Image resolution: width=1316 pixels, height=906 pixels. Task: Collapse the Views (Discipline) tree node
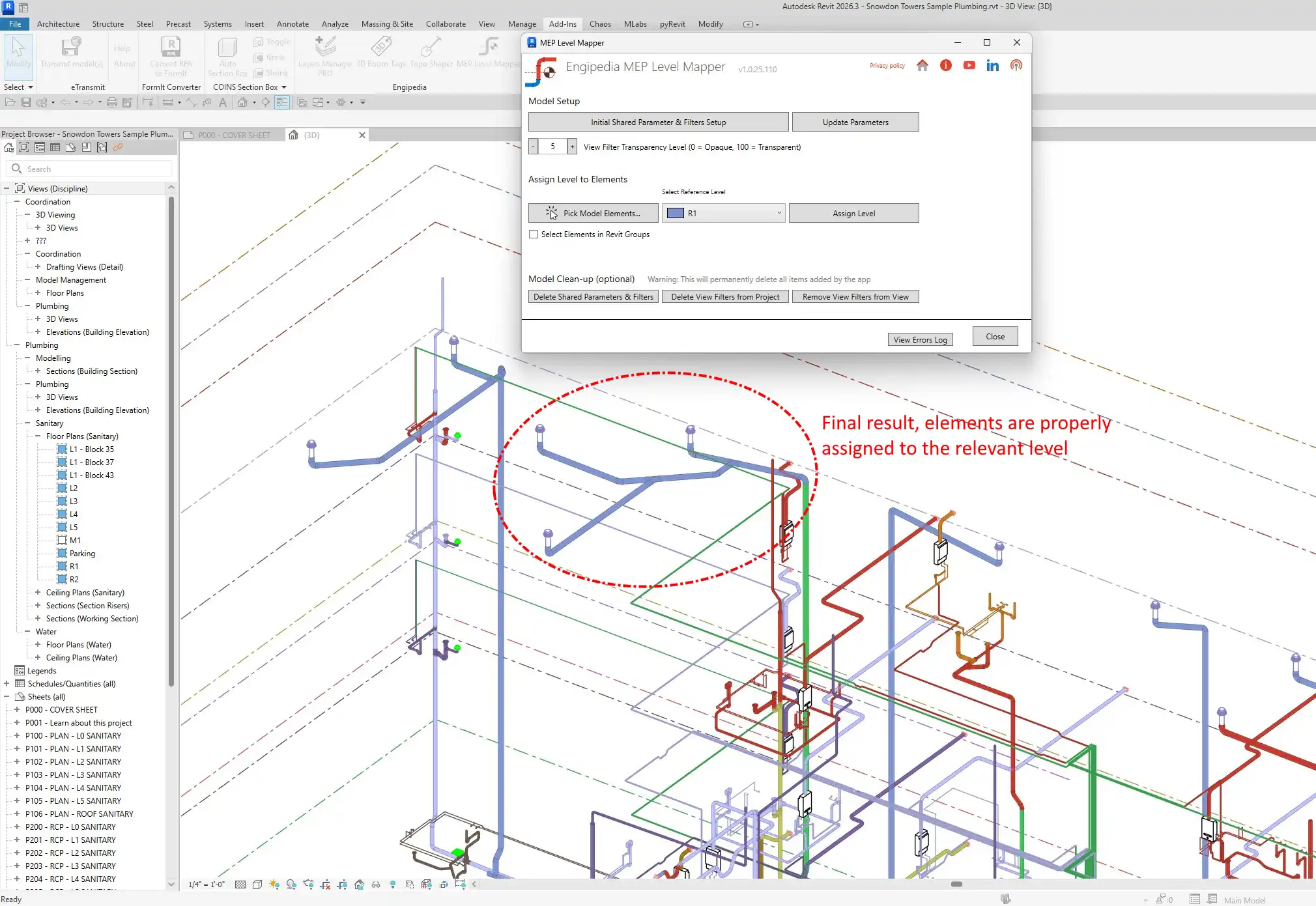7,189
